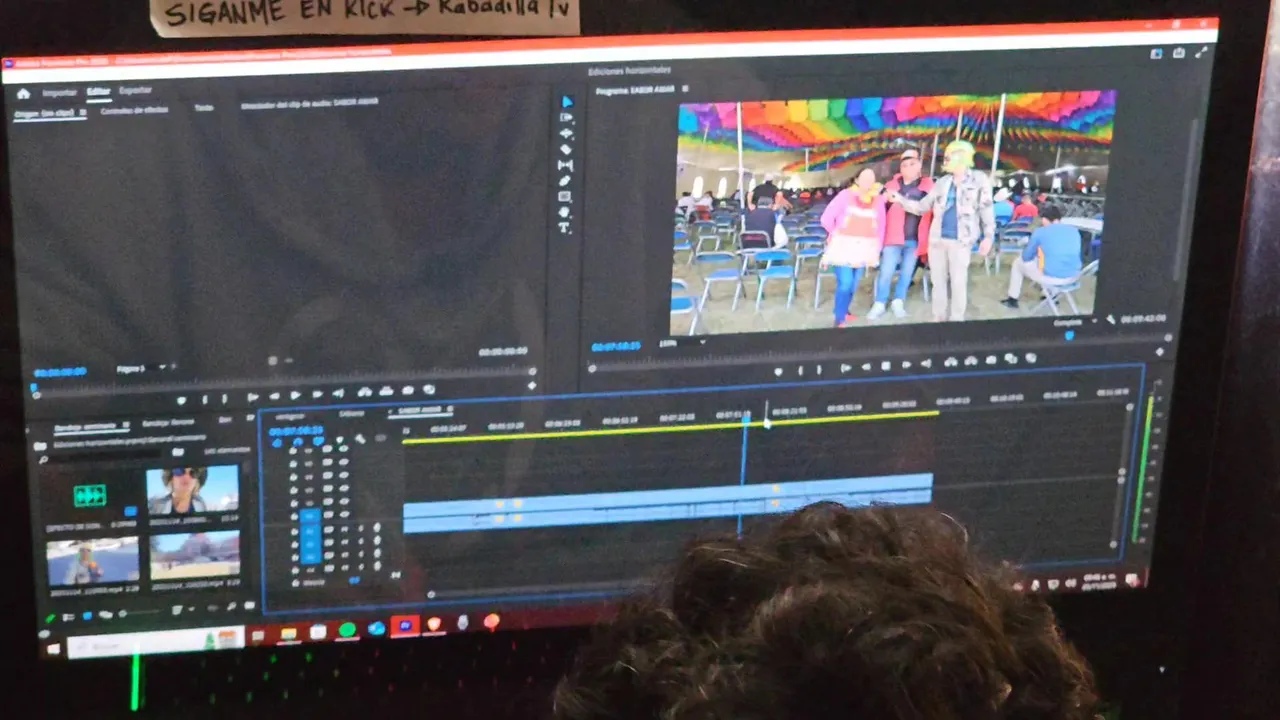
Task: Click Overwrite button in the Source monitor
Action: (x=386, y=391)
